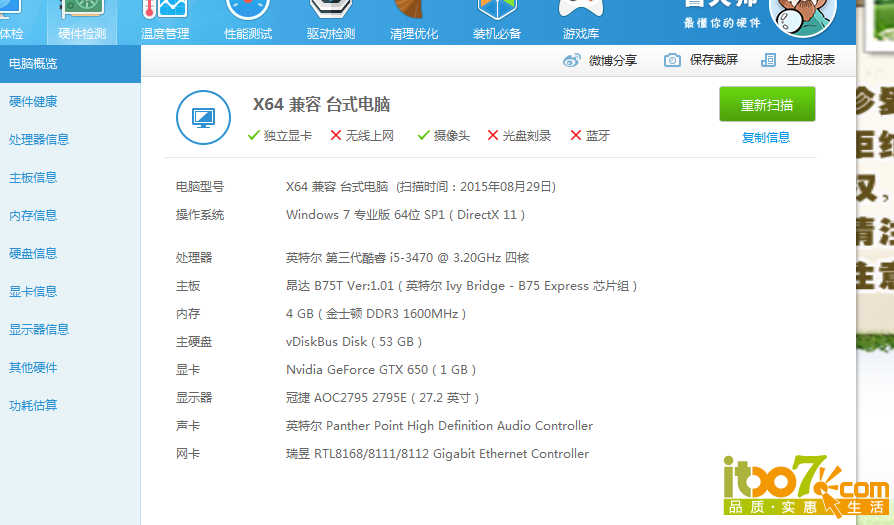The width and height of the screenshot is (894, 525).
Task: Click the 显示器 row label
Action: 194,397
